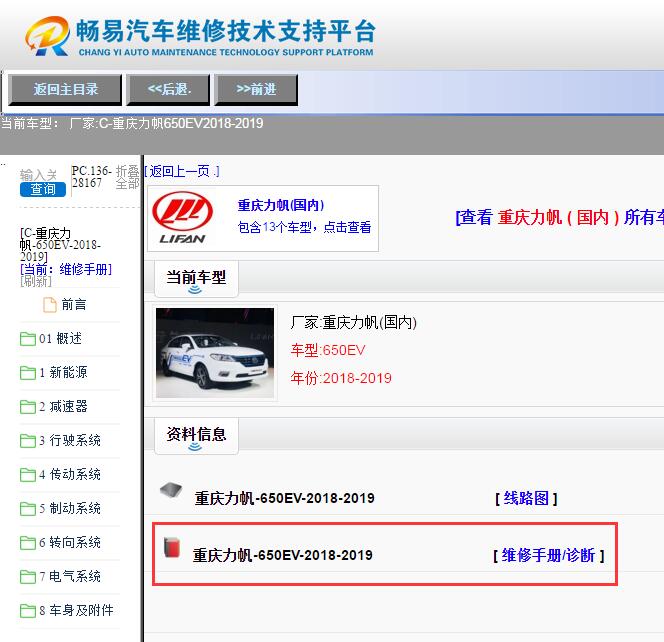
Task: Open the 前言 document in the tree
Action: point(74,304)
